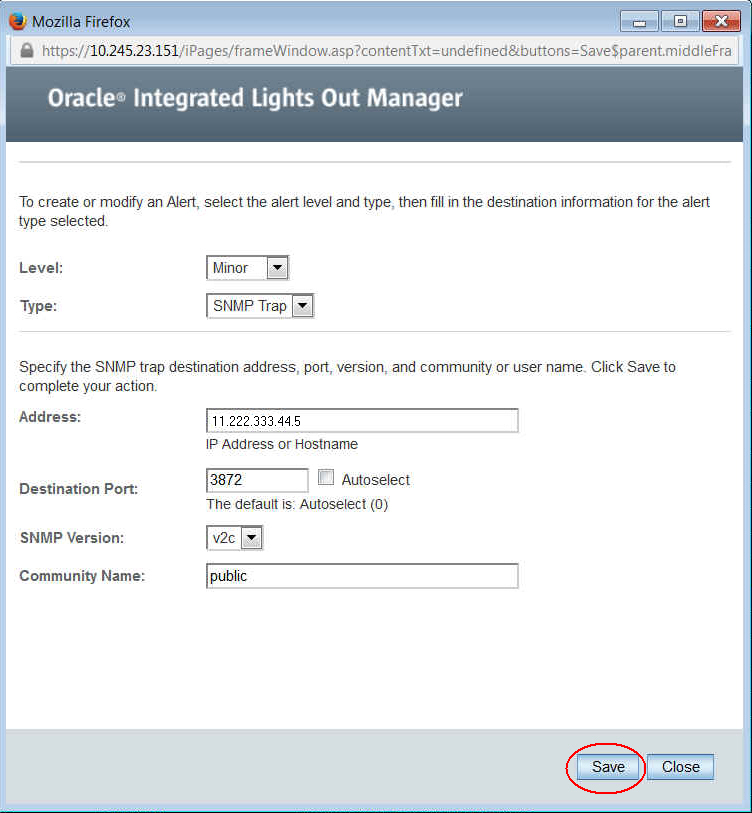Enable the Autoselect checkbox
Image resolution: width=752 pixels, height=813 pixels.
coord(326,477)
